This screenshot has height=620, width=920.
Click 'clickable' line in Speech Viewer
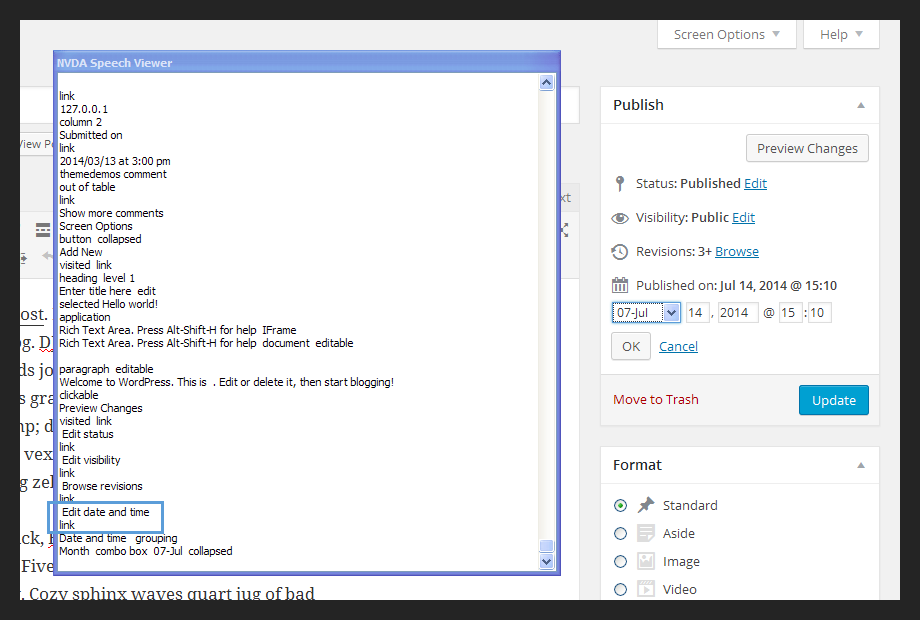point(79,395)
